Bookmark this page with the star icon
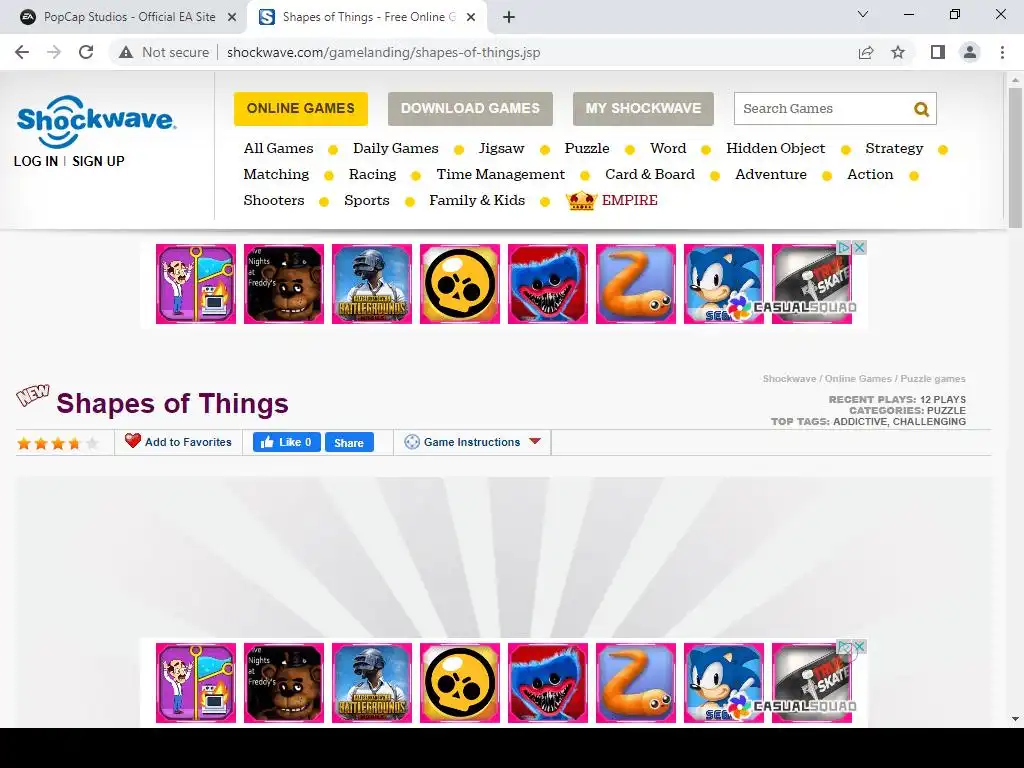The height and width of the screenshot is (768, 1024). pos(899,52)
